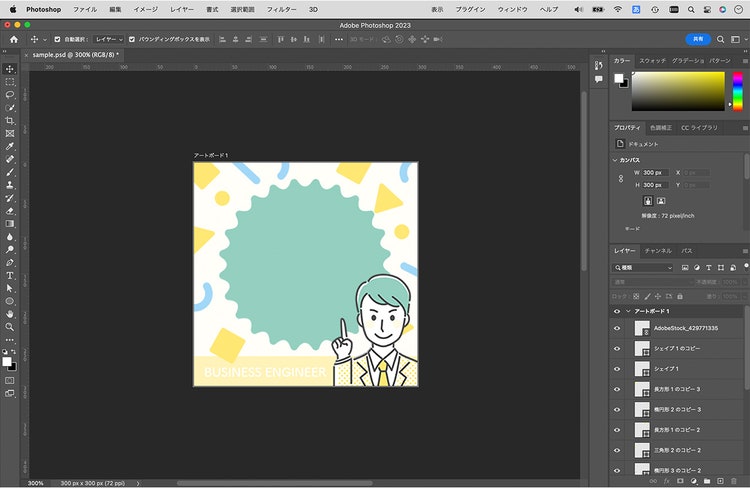Open the workspace switcher dropdown icon
750x488 pixels.
tap(736, 40)
